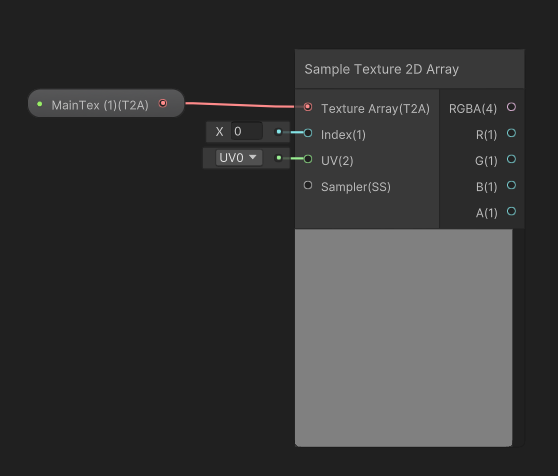Select the MainTex (1)(T2A) property node
The image size is (558, 476).
(x=106, y=104)
